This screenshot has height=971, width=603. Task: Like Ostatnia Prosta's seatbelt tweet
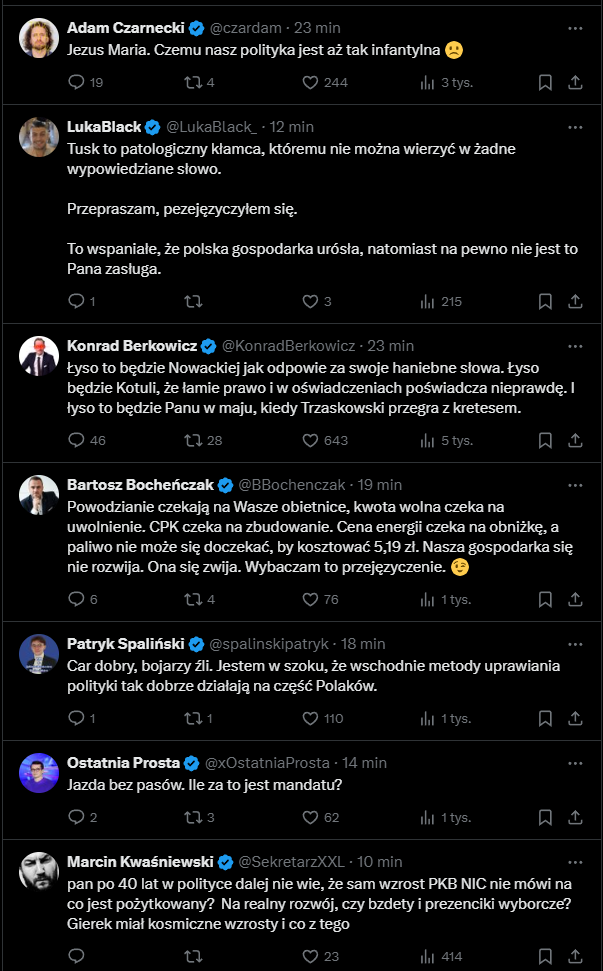(310, 817)
